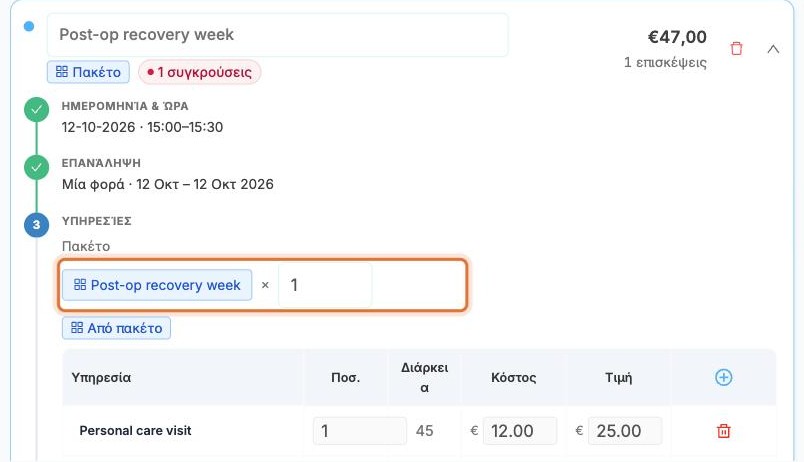Click the Υπηρεσία column header
Image resolution: width=804 pixels, height=462 pixels.
[102, 377]
